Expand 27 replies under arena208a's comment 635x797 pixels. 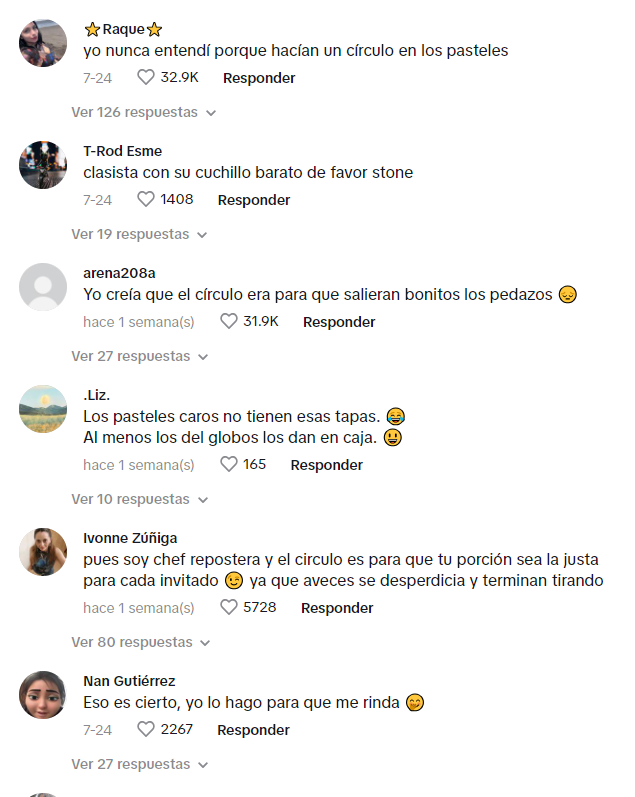140,356
